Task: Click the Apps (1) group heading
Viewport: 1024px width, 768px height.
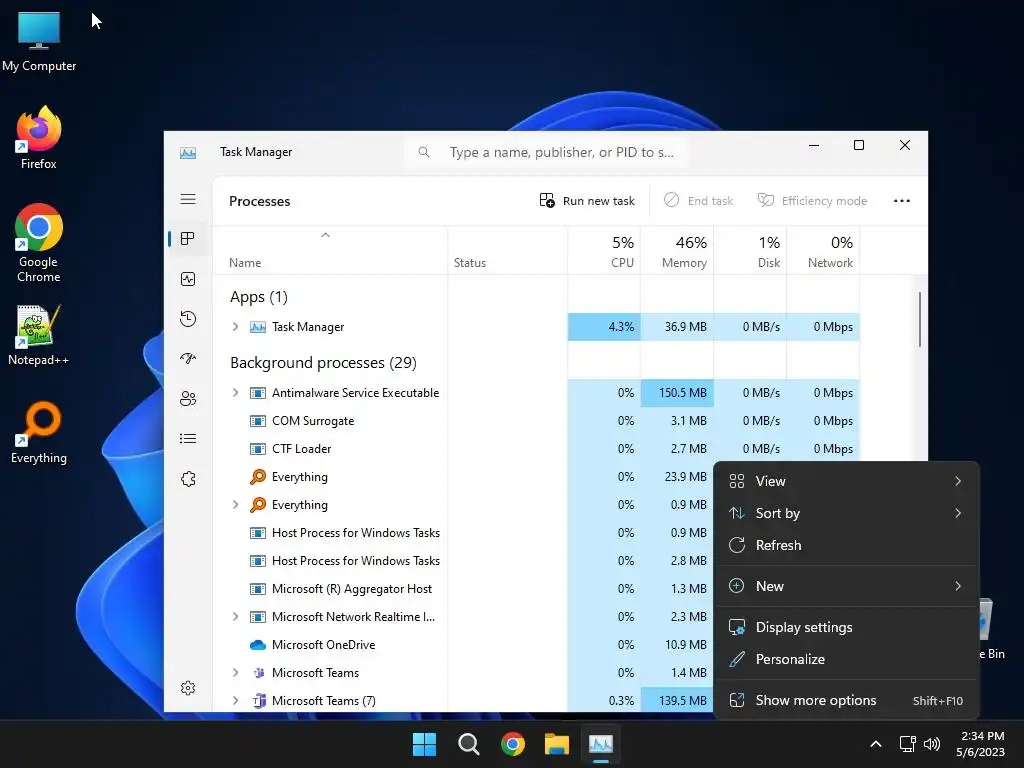Action: (x=259, y=297)
